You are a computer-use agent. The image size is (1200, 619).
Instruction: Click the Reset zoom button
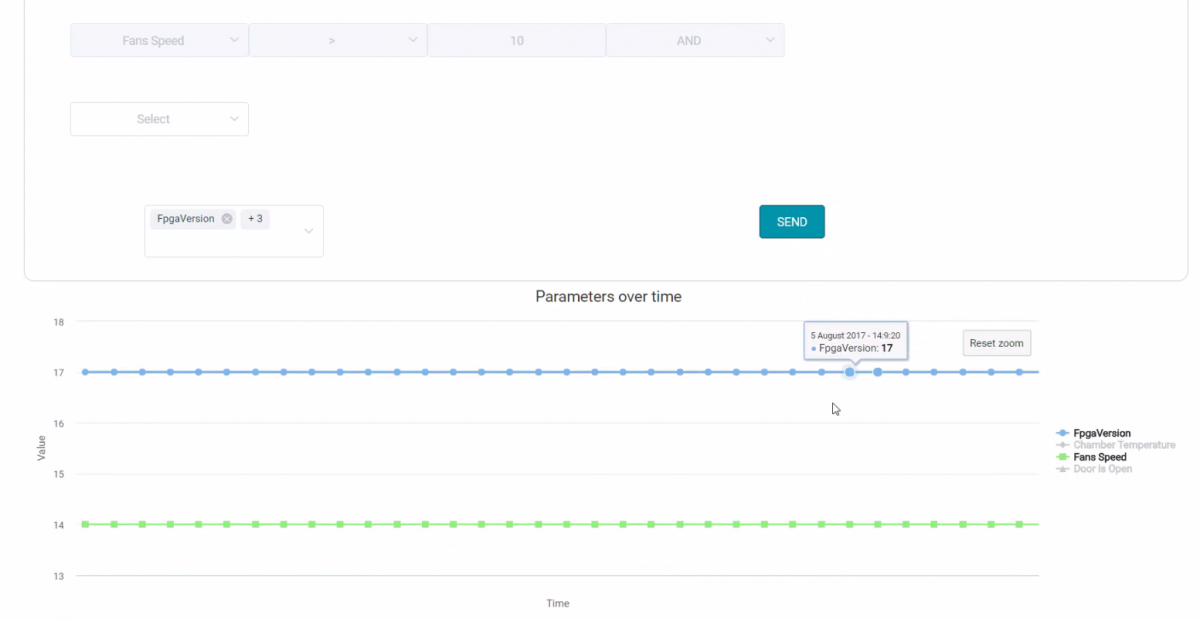click(996, 343)
